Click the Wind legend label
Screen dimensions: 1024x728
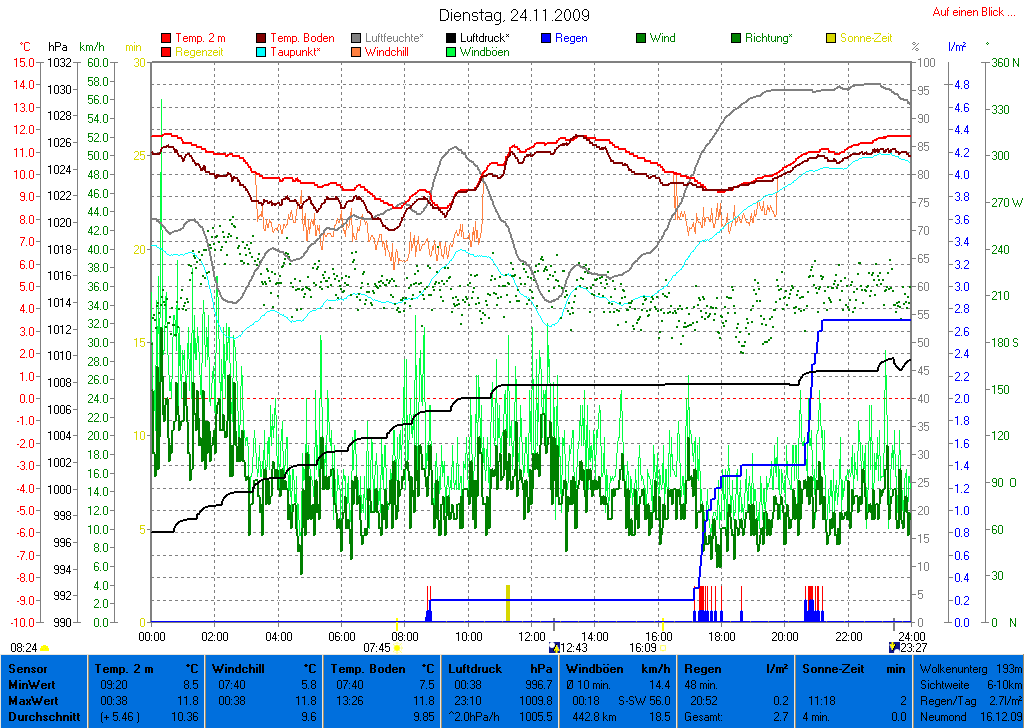(x=662, y=38)
